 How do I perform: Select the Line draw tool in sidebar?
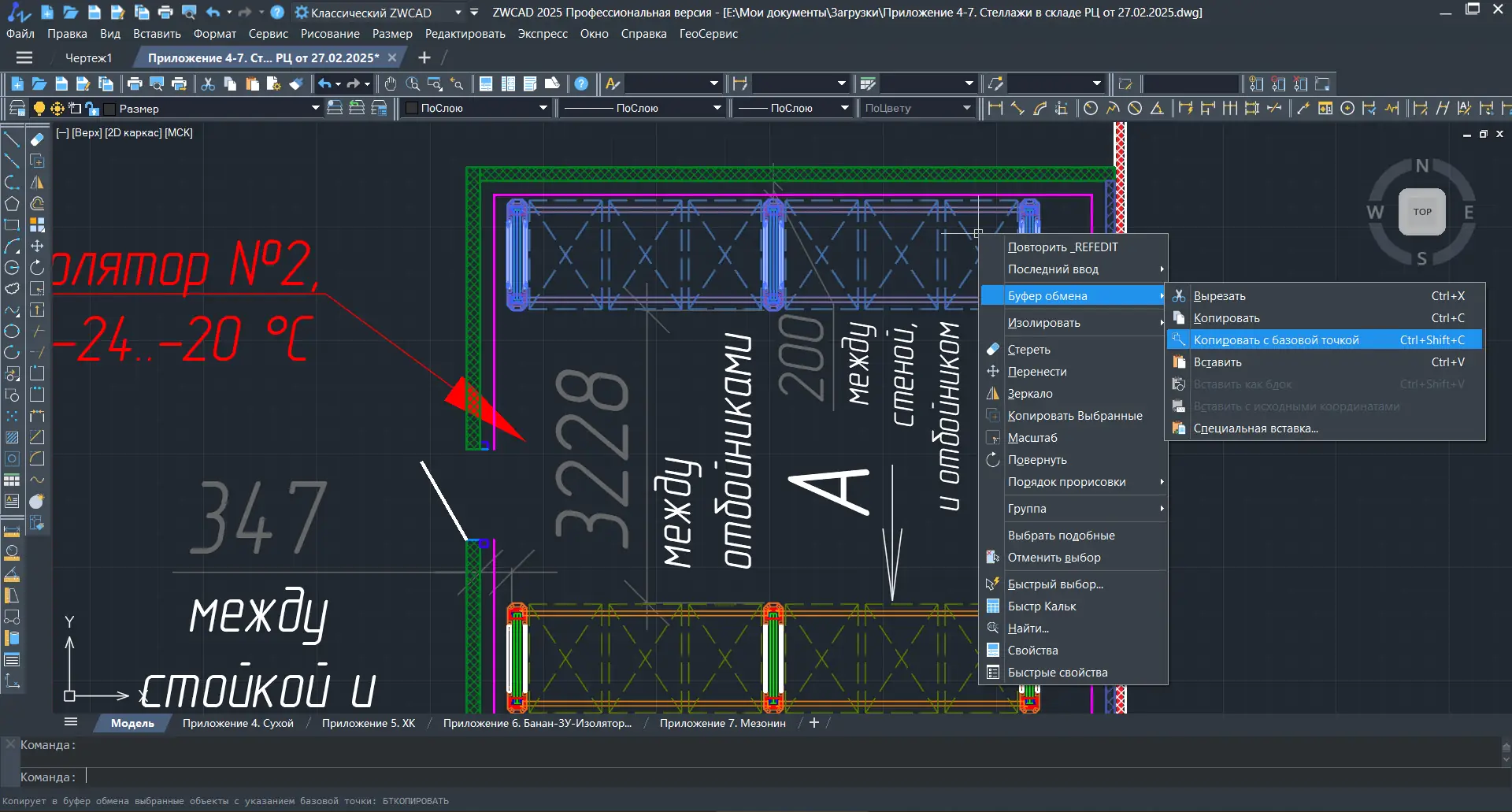(12, 139)
